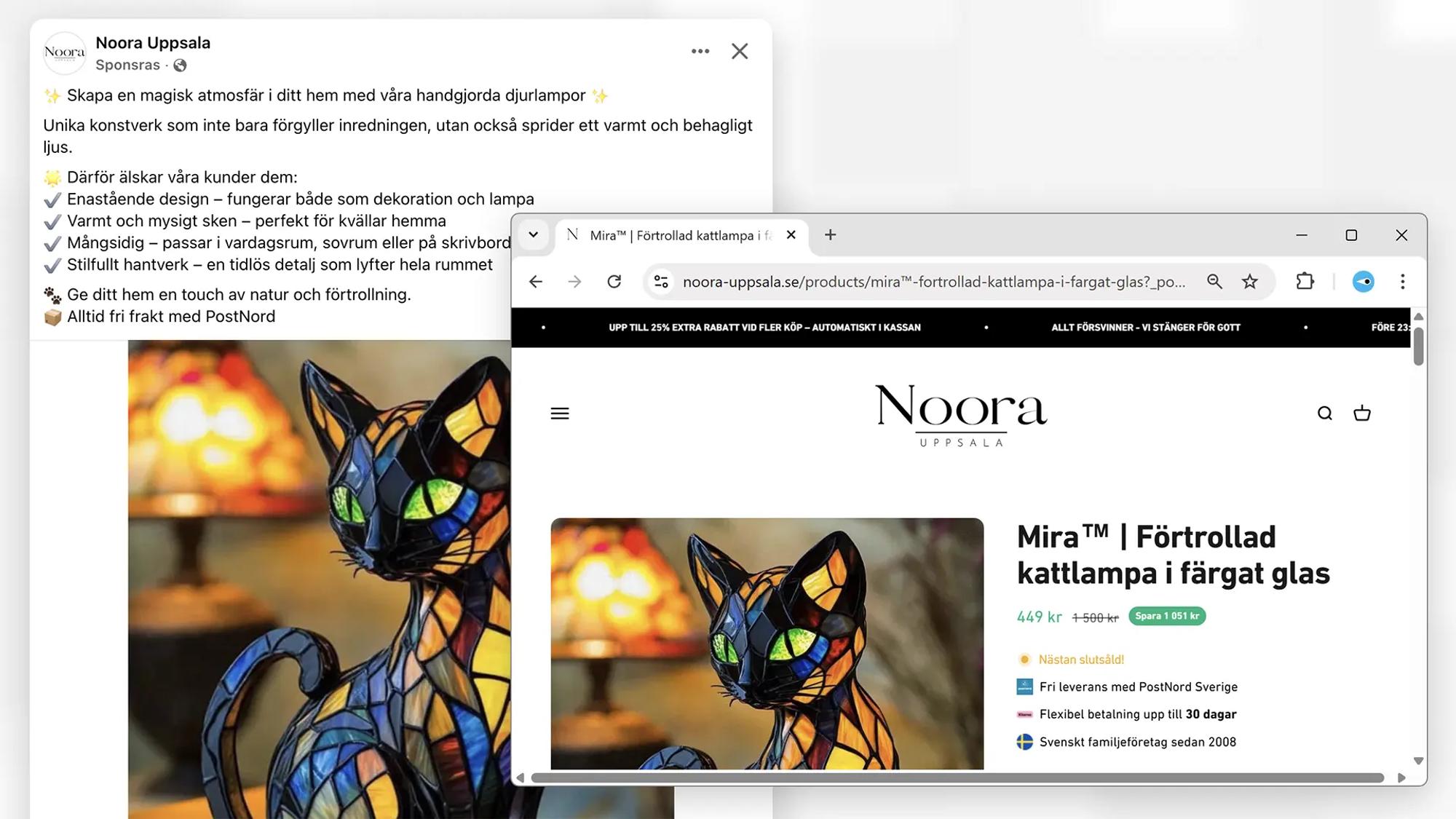Go forward in browser history
Viewport: 1456px width, 819px height.
(574, 282)
